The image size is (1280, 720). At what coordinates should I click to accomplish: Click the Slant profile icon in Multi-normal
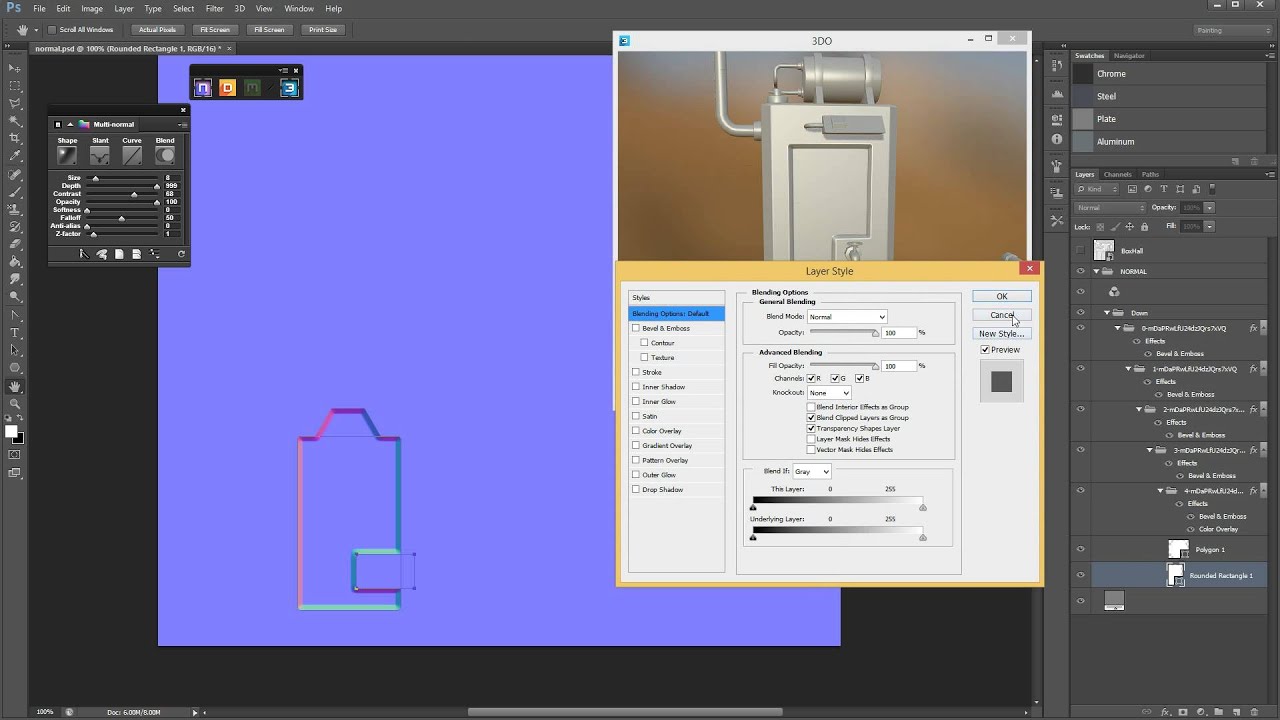tap(100, 156)
